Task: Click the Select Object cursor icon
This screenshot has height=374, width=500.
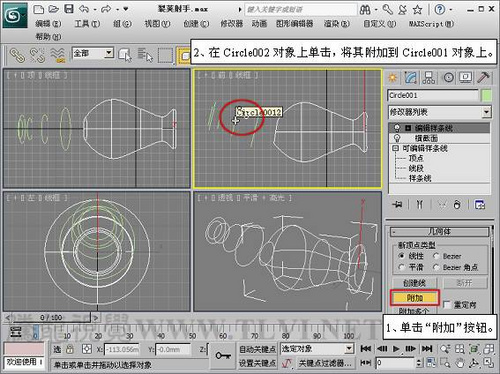Action: pyautogui.click(x=125, y=55)
